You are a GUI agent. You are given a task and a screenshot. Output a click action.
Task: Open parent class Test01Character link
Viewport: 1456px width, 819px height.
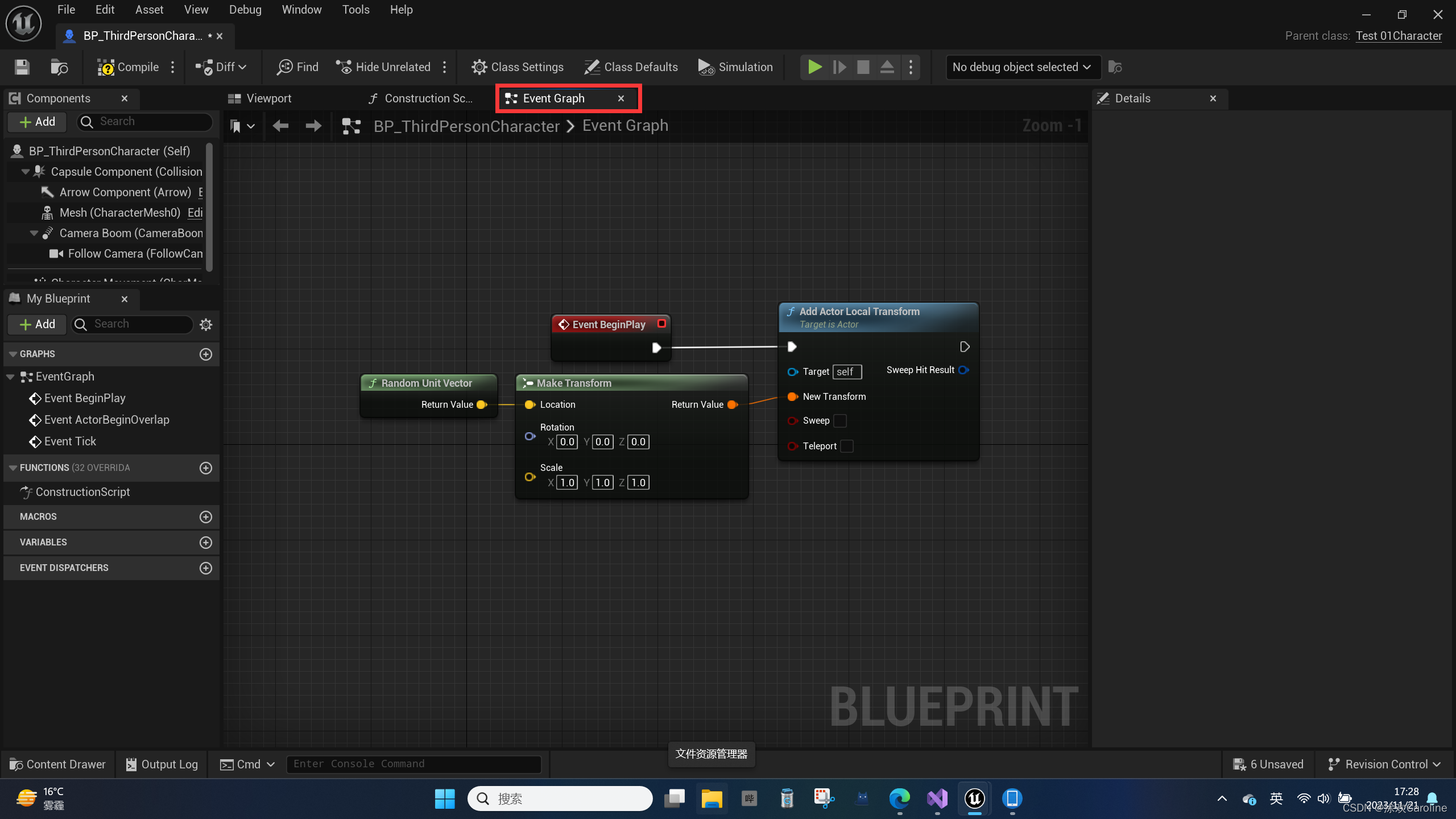tap(1399, 36)
